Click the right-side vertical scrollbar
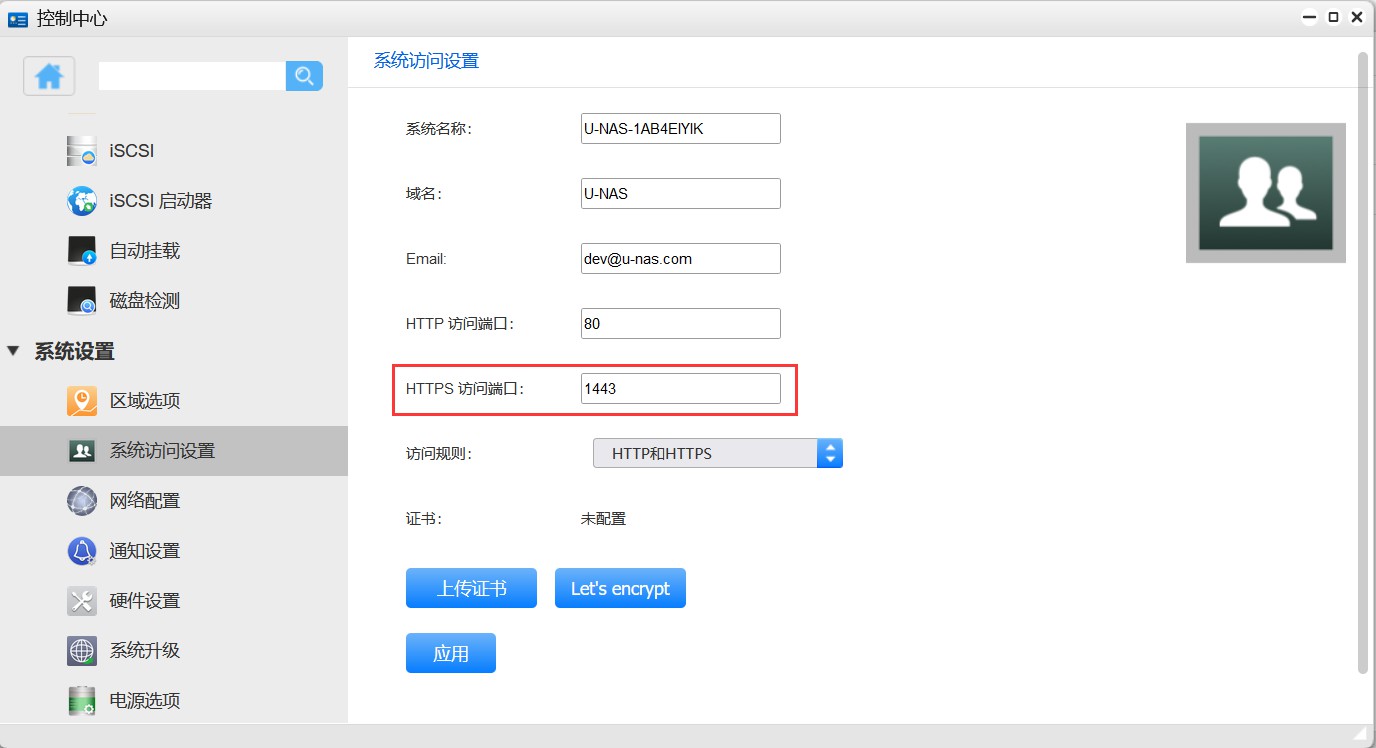This screenshot has height=748, width=1376. click(x=1362, y=360)
